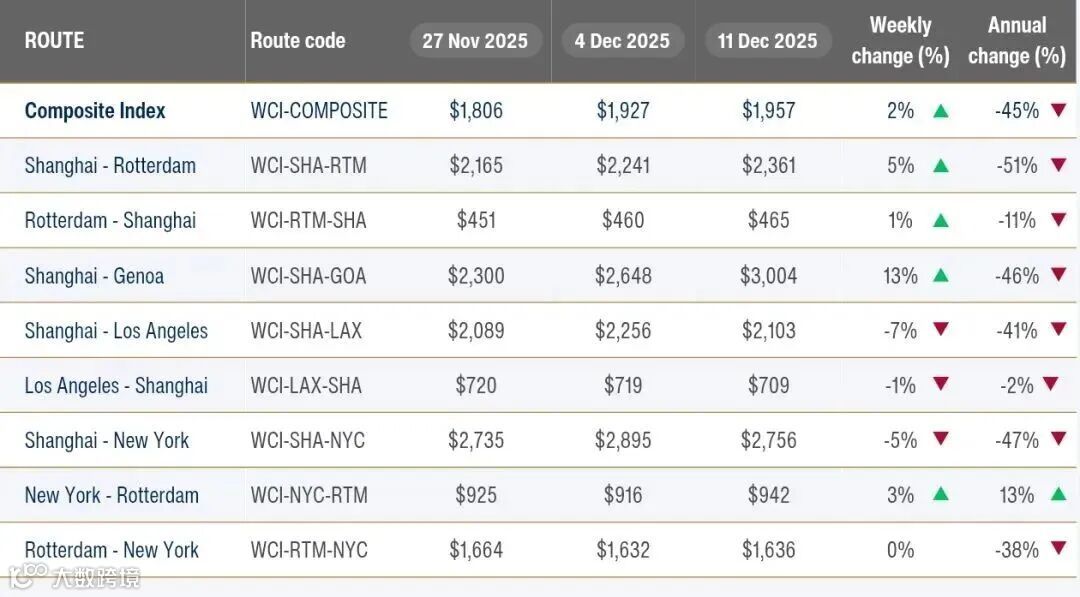Image resolution: width=1080 pixels, height=597 pixels.
Task: Click the green arrow beside Rotterdam - Shanghai 1%
Action: [x=941, y=221]
